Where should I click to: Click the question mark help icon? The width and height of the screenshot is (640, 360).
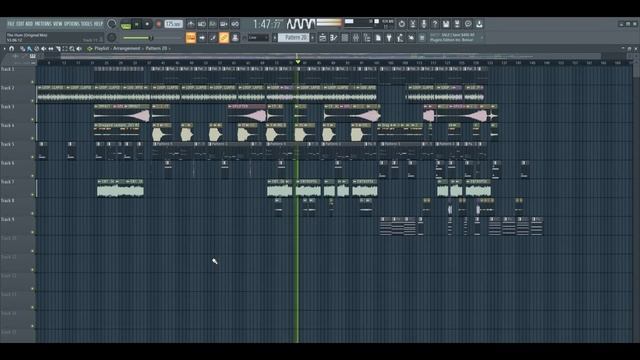(435, 24)
